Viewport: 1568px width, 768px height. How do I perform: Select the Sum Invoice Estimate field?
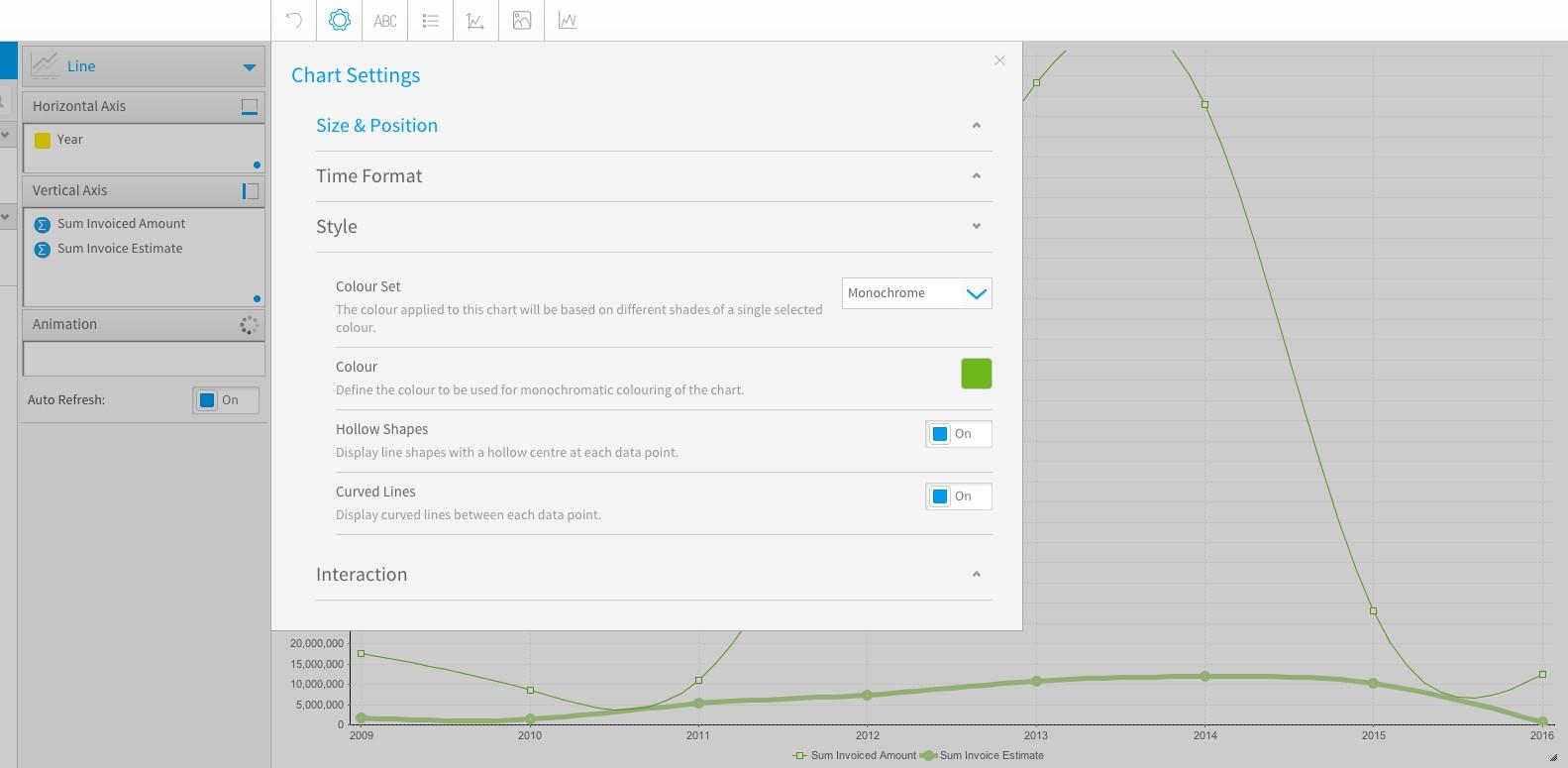(x=120, y=249)
